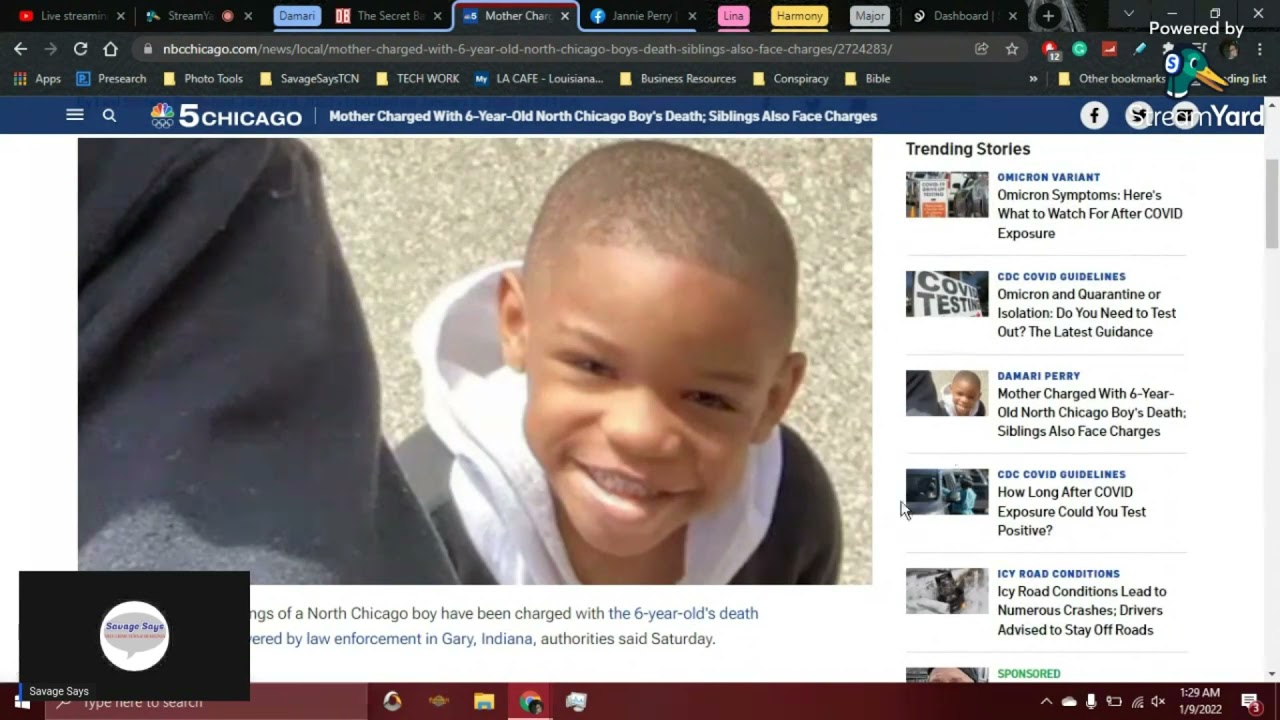Open the NBC Chicago site search
The height and width of the screenshot is (720, 1280).
[x=109, y=116]
